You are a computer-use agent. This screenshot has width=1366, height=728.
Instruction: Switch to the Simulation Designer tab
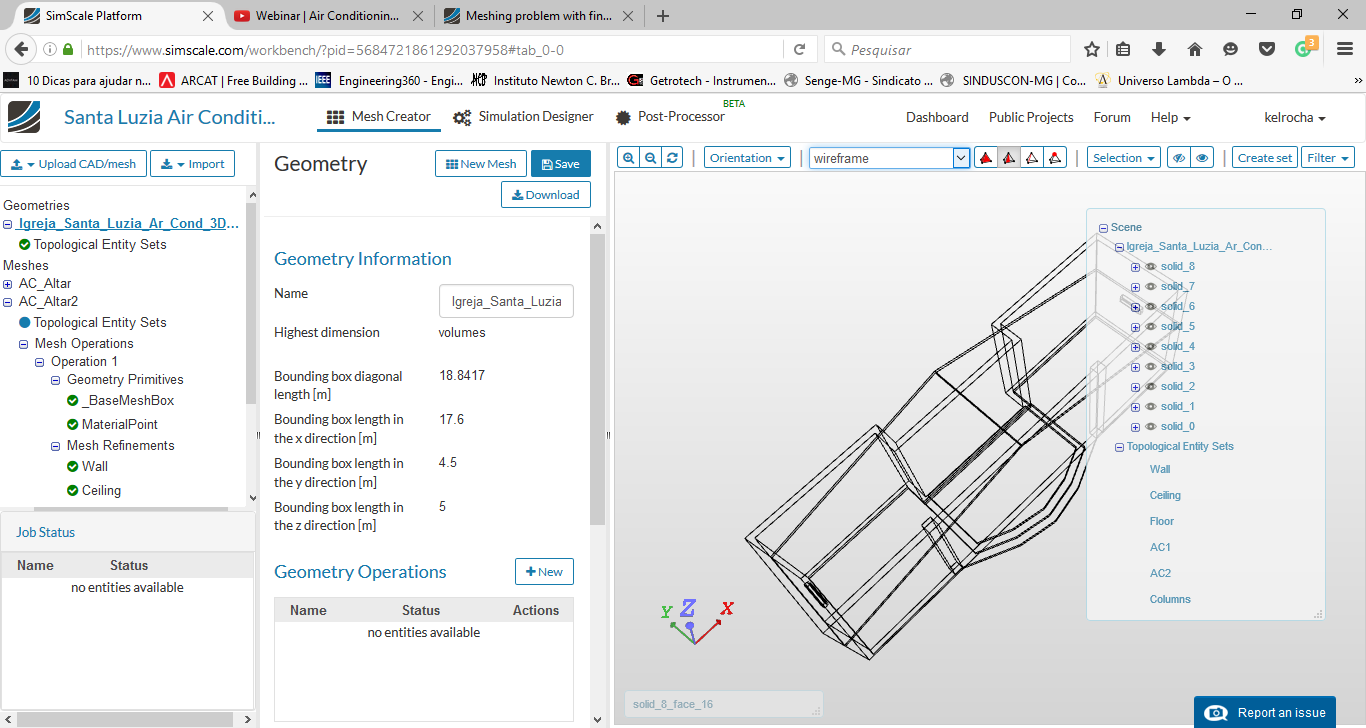click(523, 117)
